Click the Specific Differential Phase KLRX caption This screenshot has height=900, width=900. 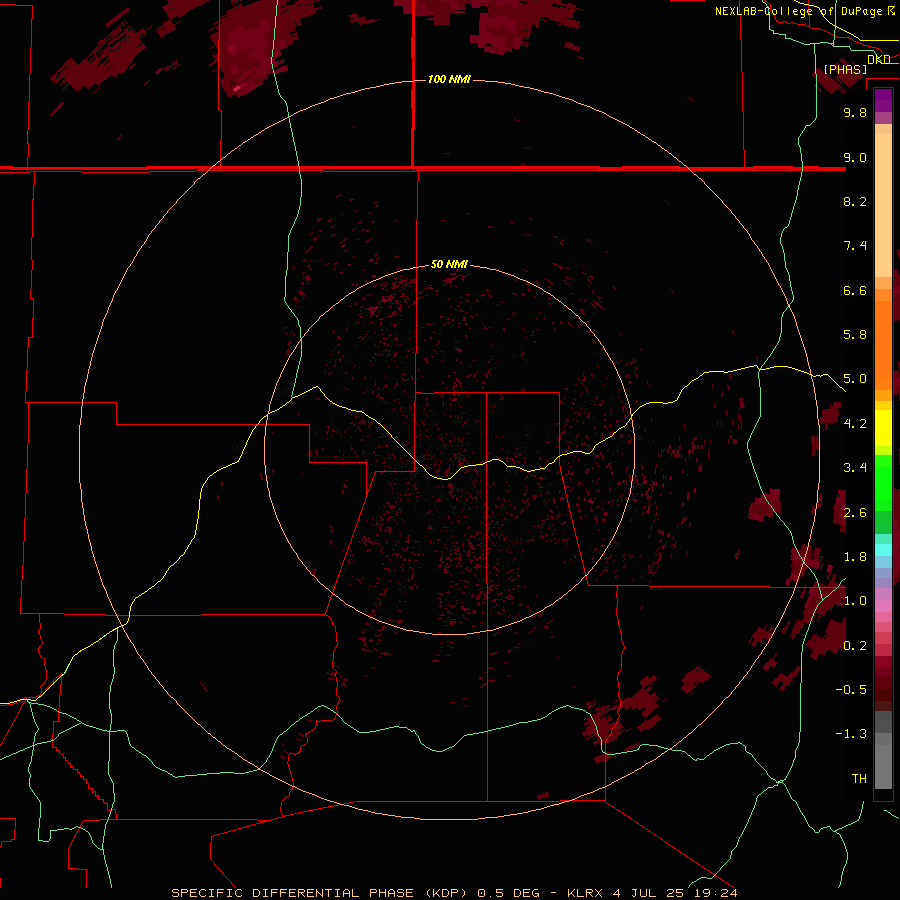pos(454,893)
